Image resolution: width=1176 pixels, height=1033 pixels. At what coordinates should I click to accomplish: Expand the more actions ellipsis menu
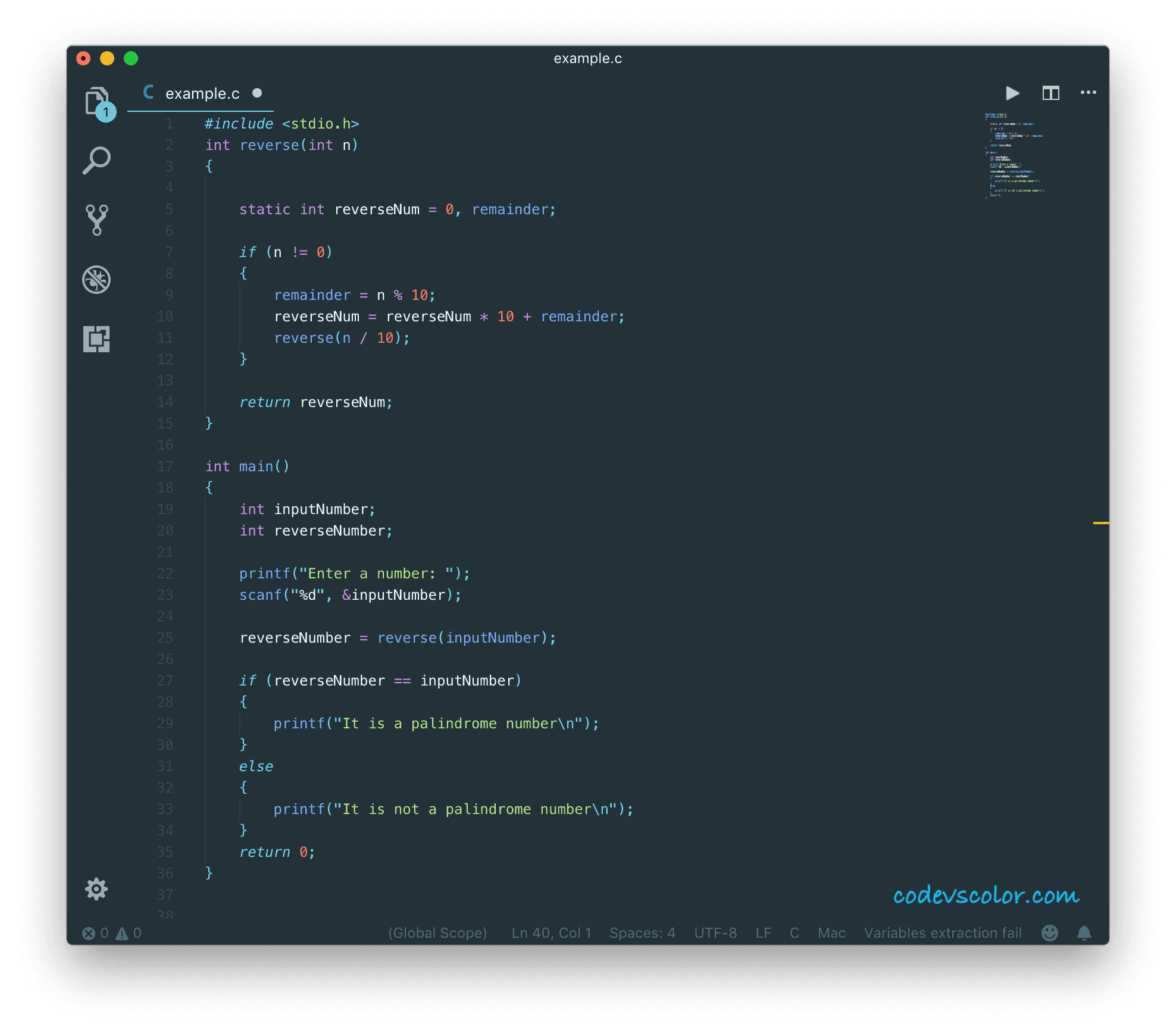click(x=1088, y=92)
